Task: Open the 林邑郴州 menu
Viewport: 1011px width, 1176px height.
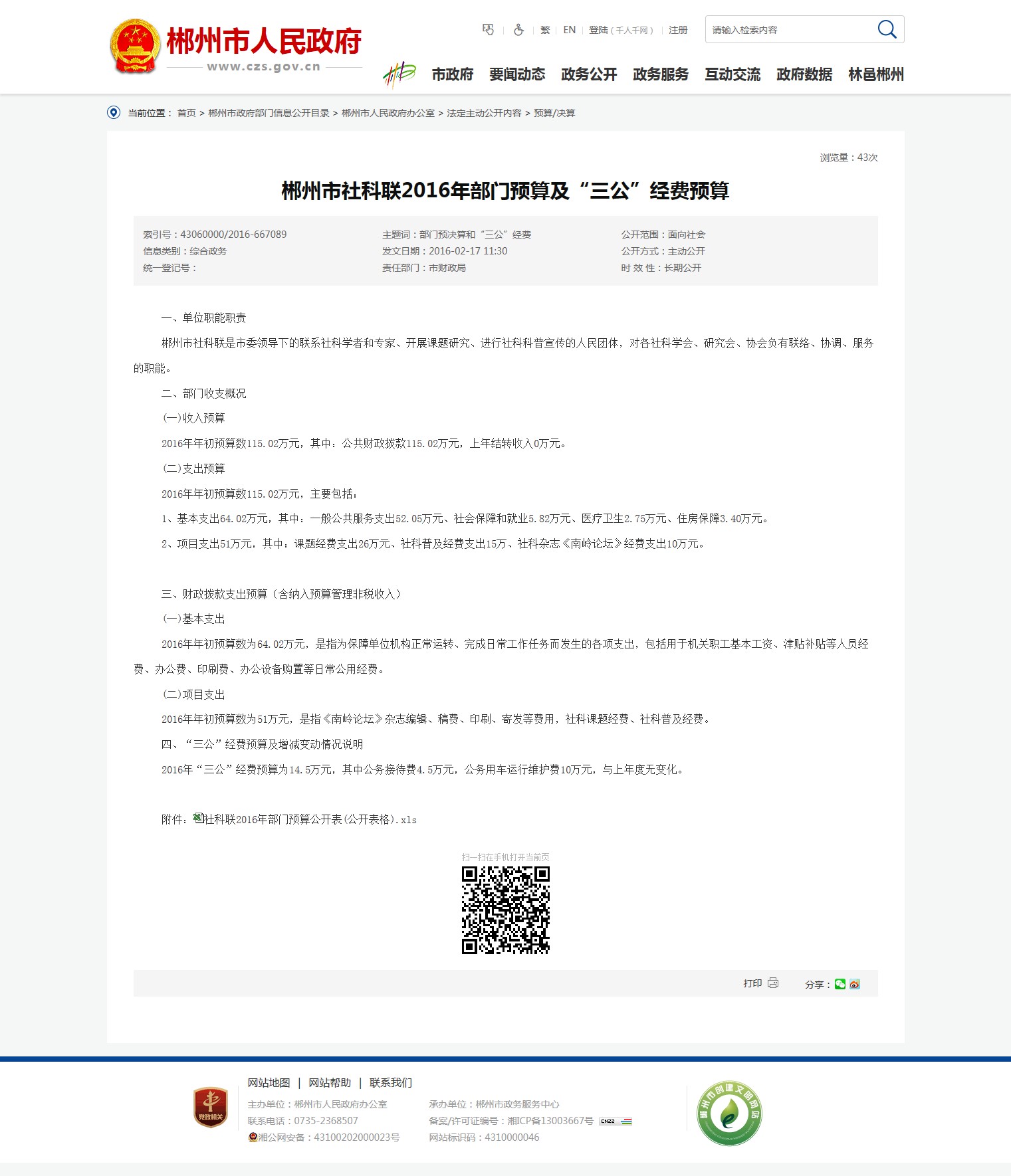Action: (x=876, y=74)
